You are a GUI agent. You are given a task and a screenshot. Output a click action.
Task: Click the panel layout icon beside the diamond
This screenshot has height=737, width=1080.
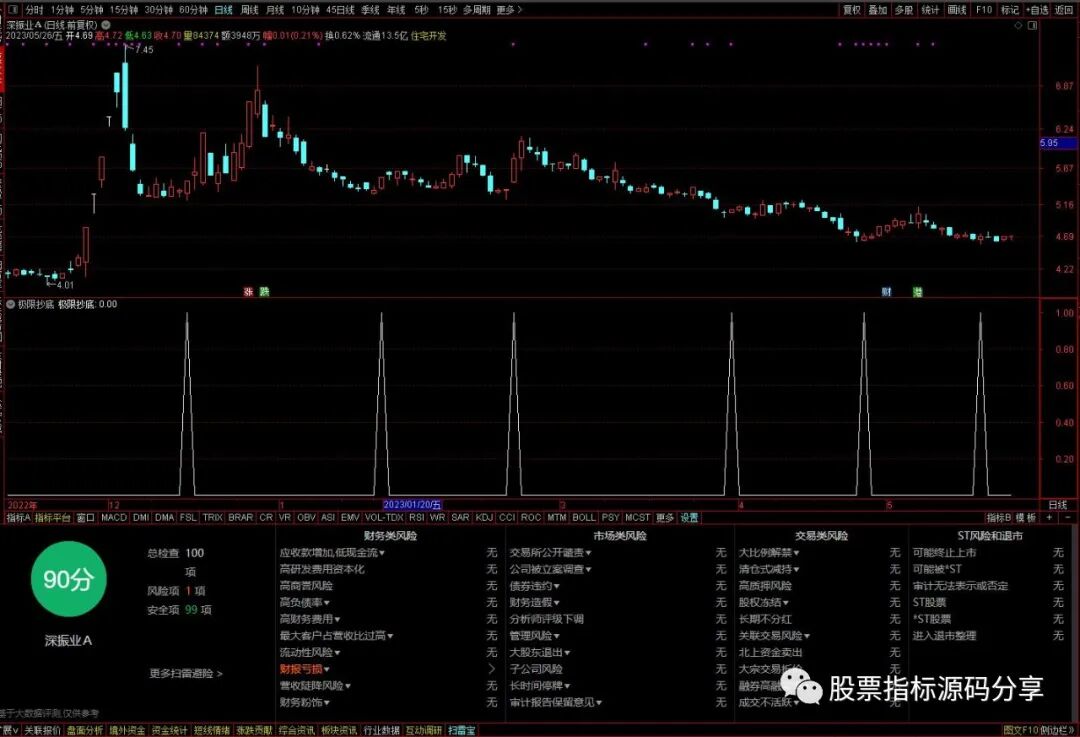point(1032,25)
